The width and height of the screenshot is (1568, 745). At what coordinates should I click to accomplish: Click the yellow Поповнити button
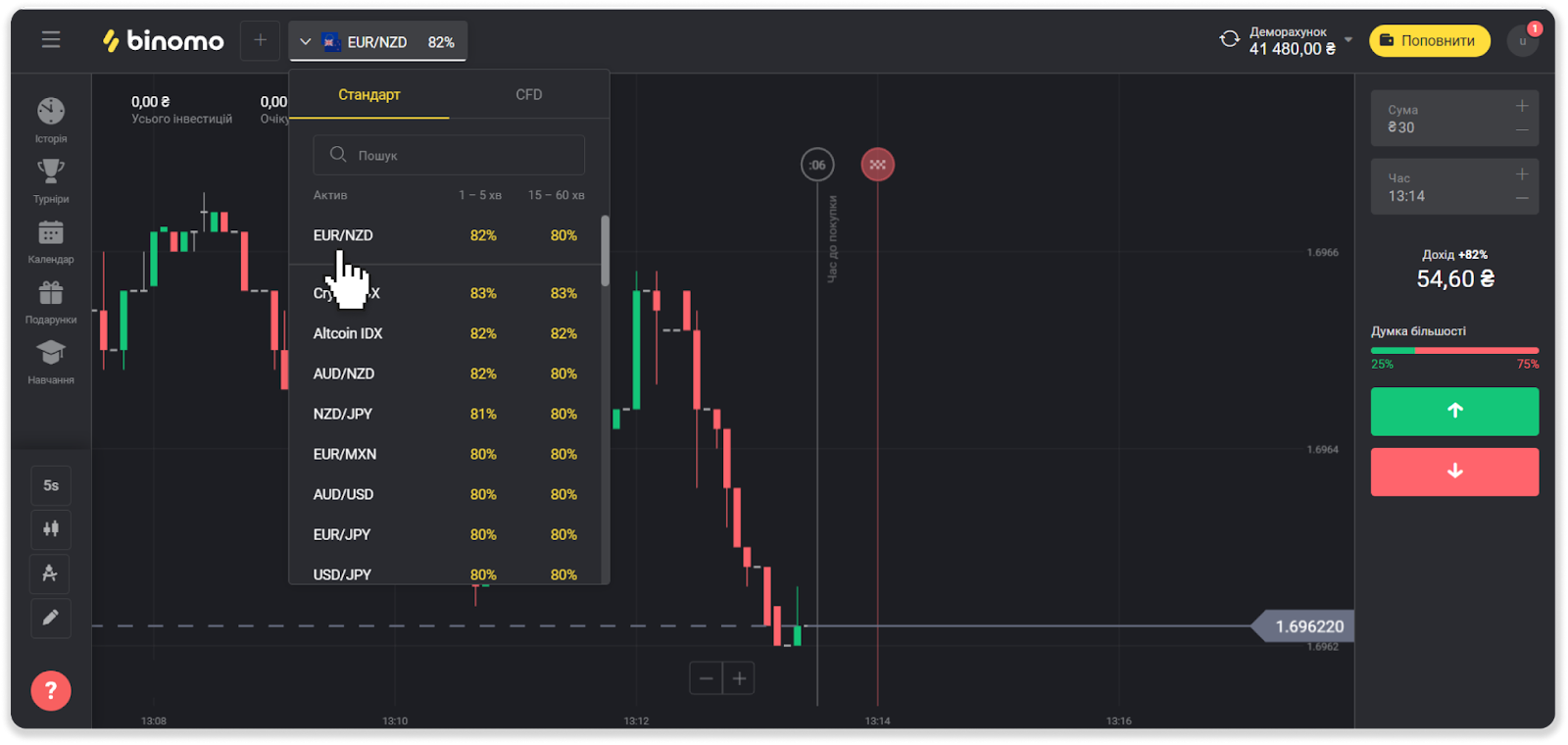click(x=1429, y=41)
